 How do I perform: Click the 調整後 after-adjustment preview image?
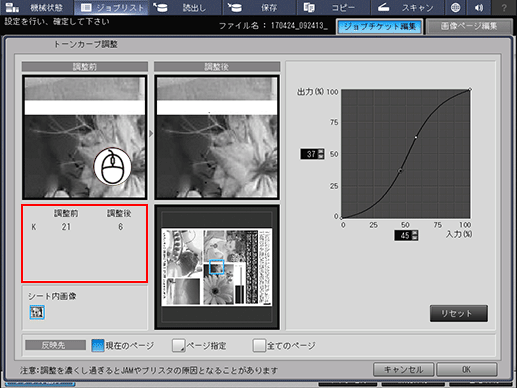(217, 137)
